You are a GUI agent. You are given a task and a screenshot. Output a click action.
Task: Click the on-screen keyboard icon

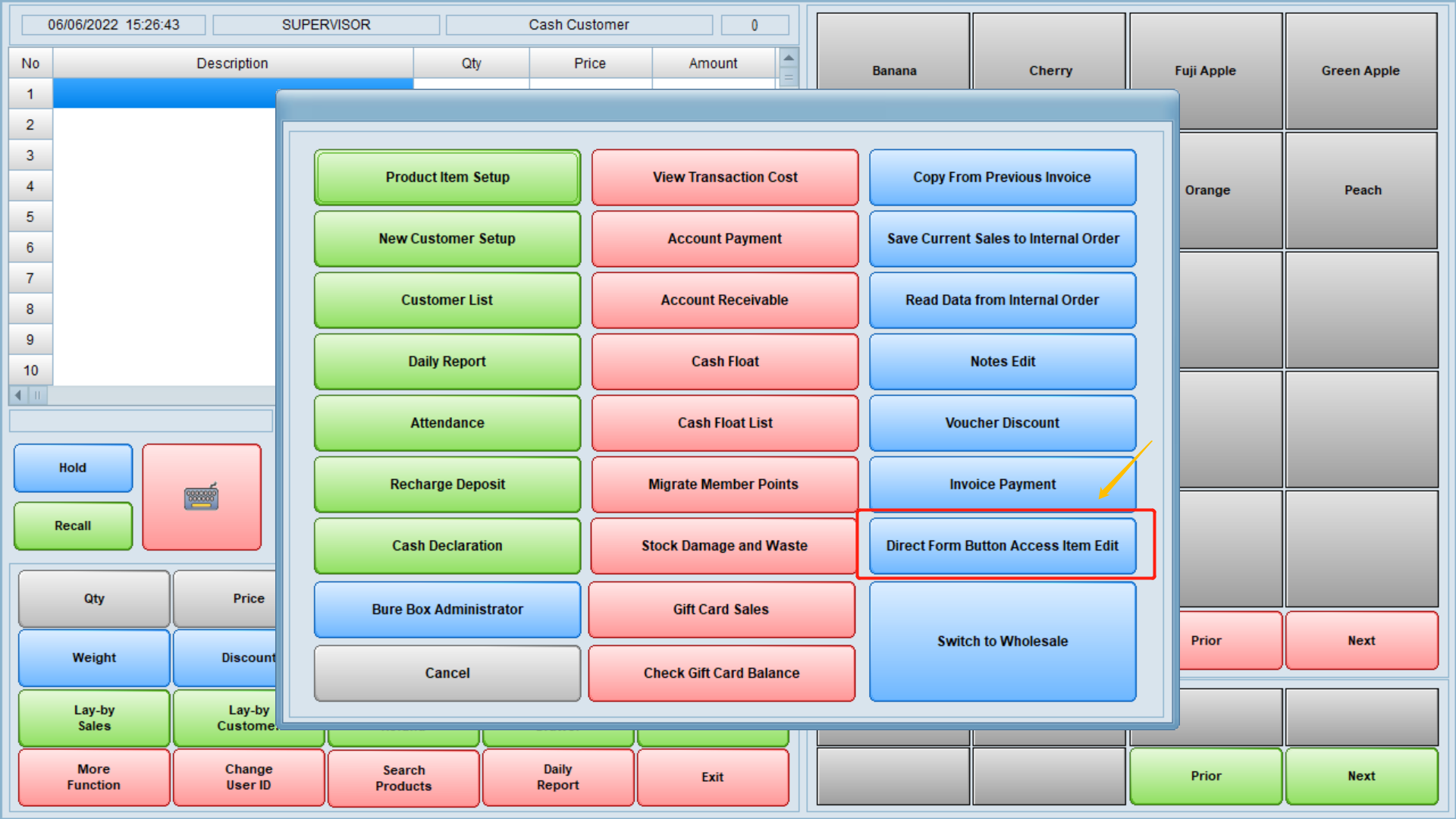[x=201, y=497]
